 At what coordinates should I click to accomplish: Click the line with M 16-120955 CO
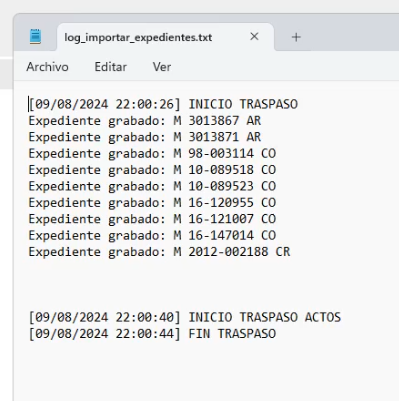pos(152,203)
